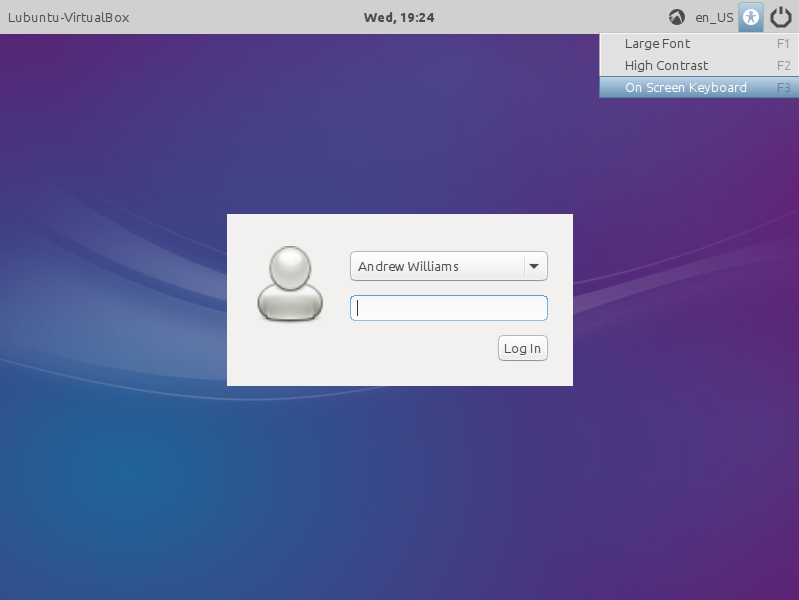Image resolution: width=799 pixels, height=600 pixels.
Task: Click the F3 shortcut beside On Screen Keyboard
Action: coord(783,87)
